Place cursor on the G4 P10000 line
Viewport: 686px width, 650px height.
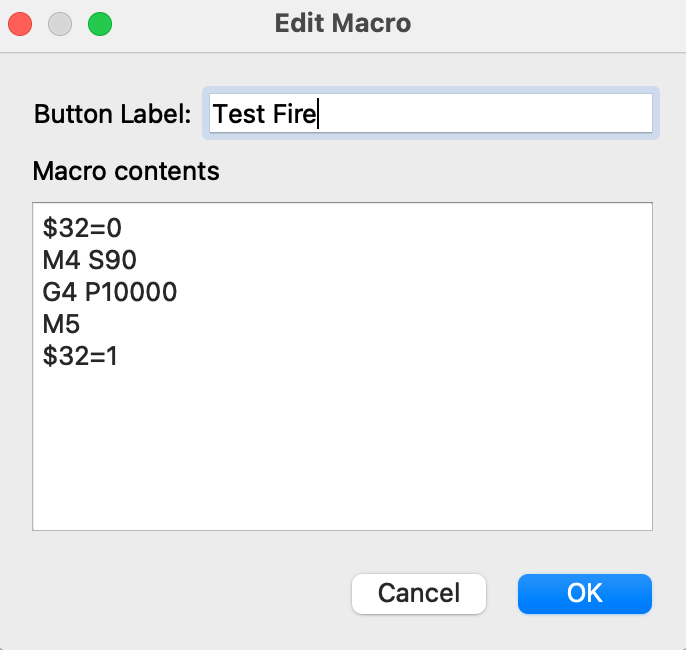point(109,292)
